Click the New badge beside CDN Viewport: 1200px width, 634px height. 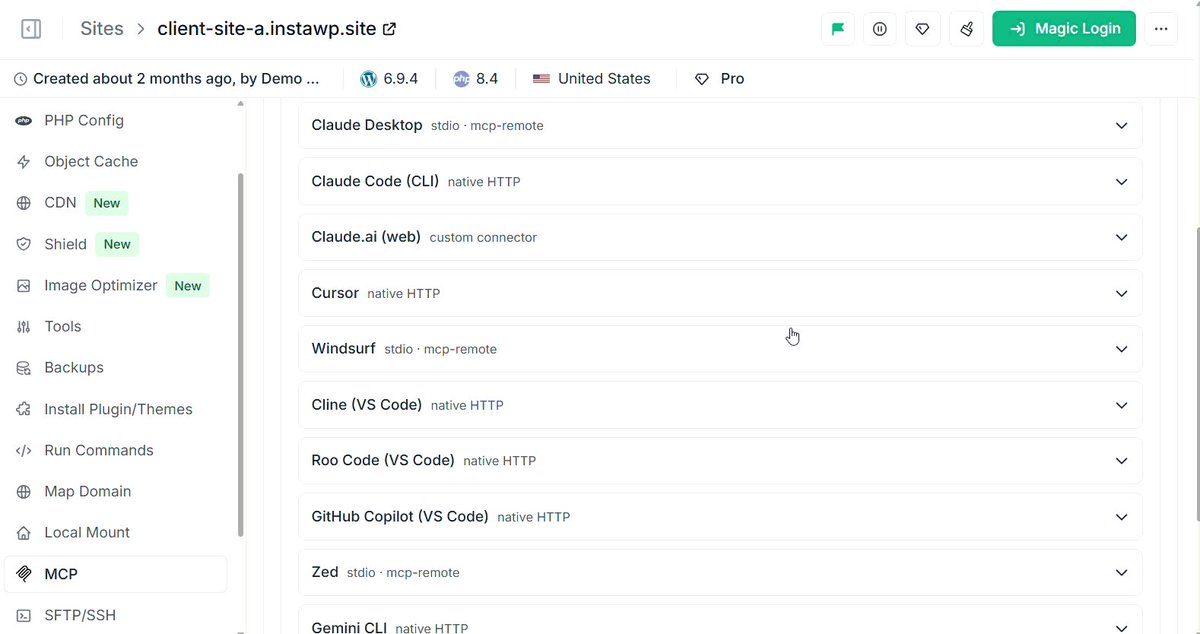[x=107, y=203]
